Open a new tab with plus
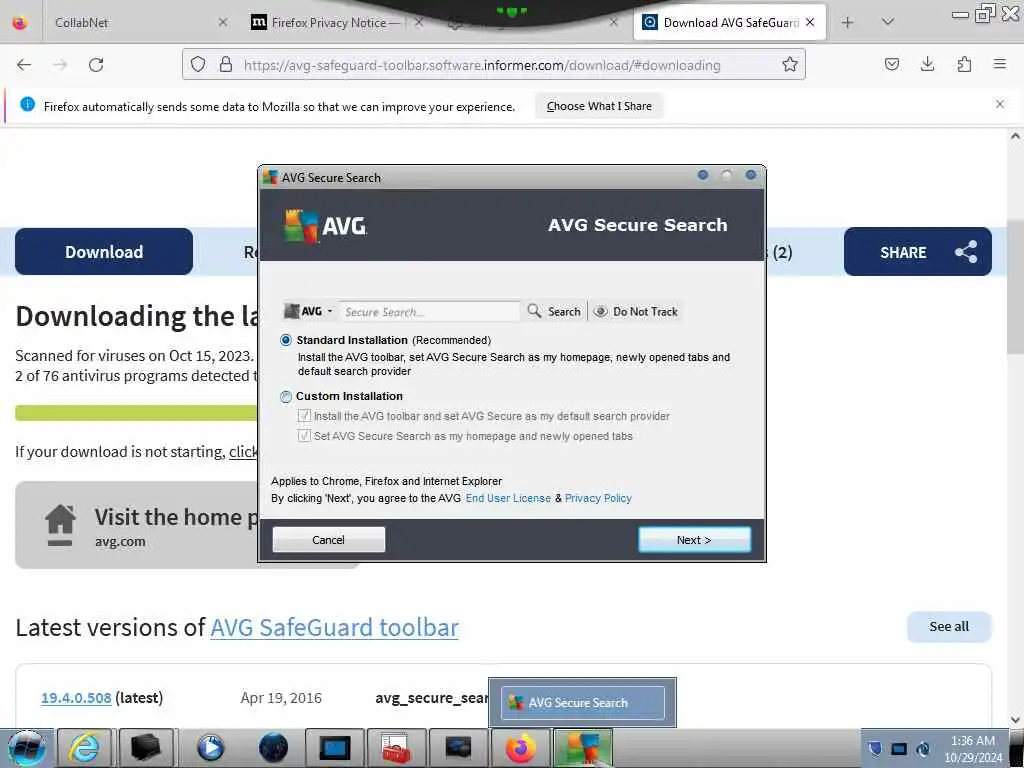Image resolution: width=1024 pixels, height=768 pixels. tap(847, 23)
